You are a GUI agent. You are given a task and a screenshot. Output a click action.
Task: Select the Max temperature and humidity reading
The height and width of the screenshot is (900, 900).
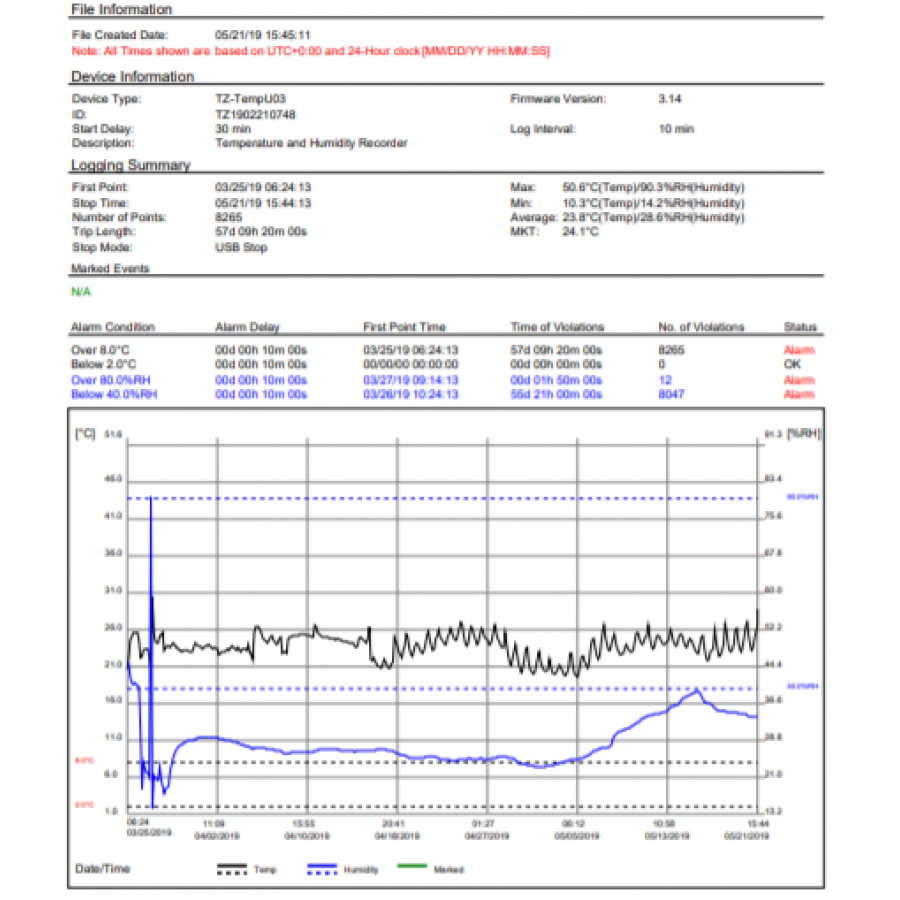pos(653,187)
